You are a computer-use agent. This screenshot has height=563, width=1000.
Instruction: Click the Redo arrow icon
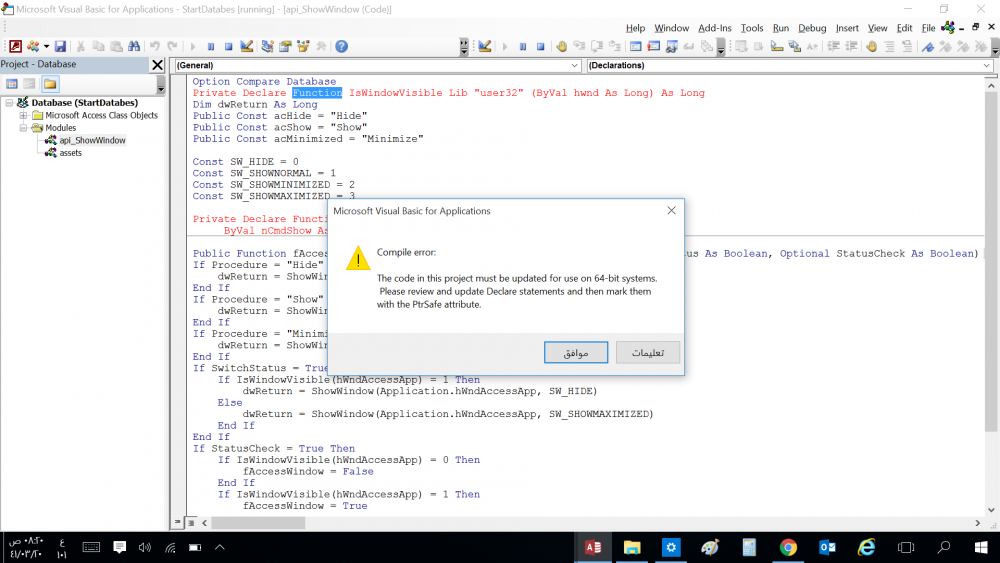[x=172, y=47]
